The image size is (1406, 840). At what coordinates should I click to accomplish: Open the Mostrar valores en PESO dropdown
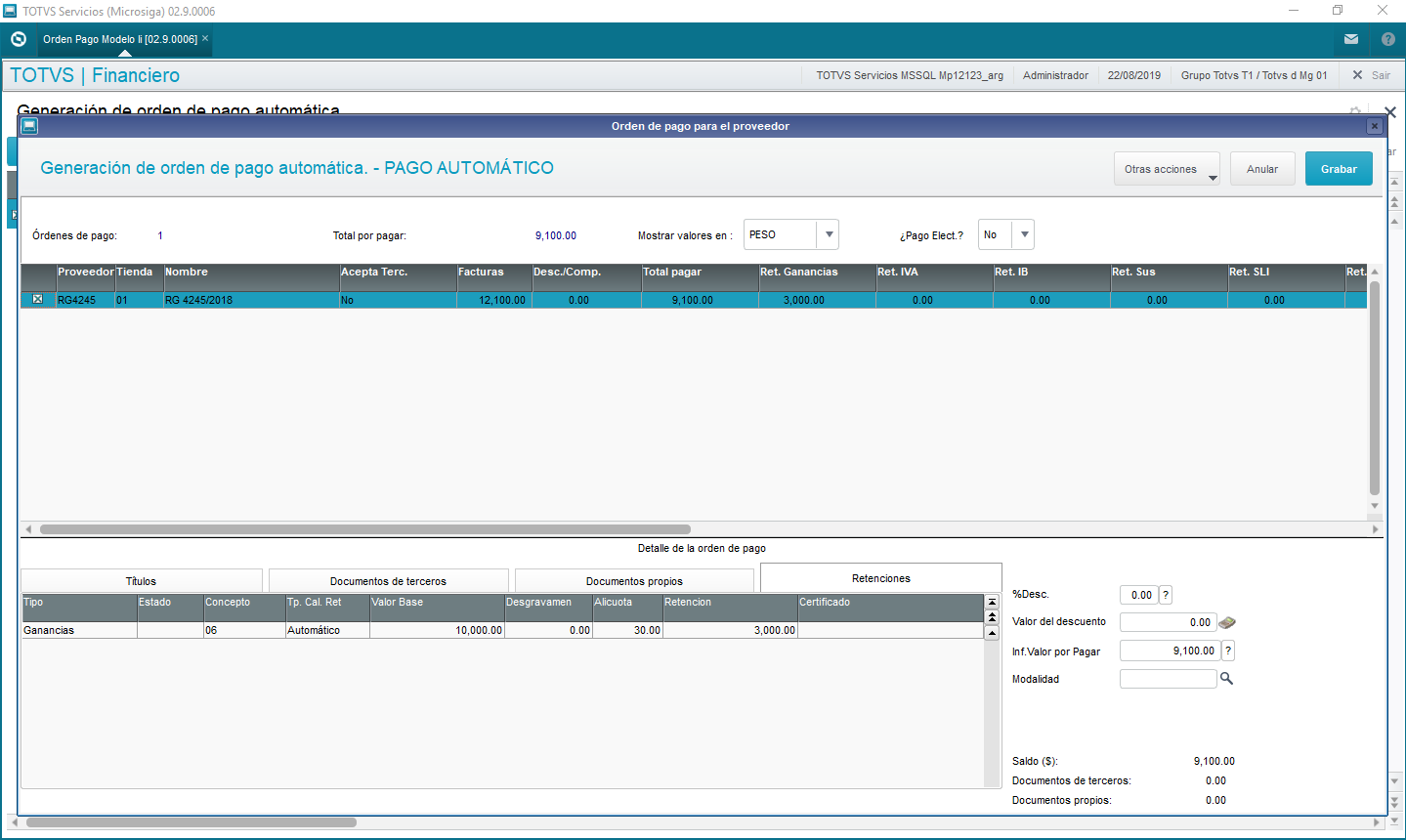pyautogui.click(x=829, y=234)
